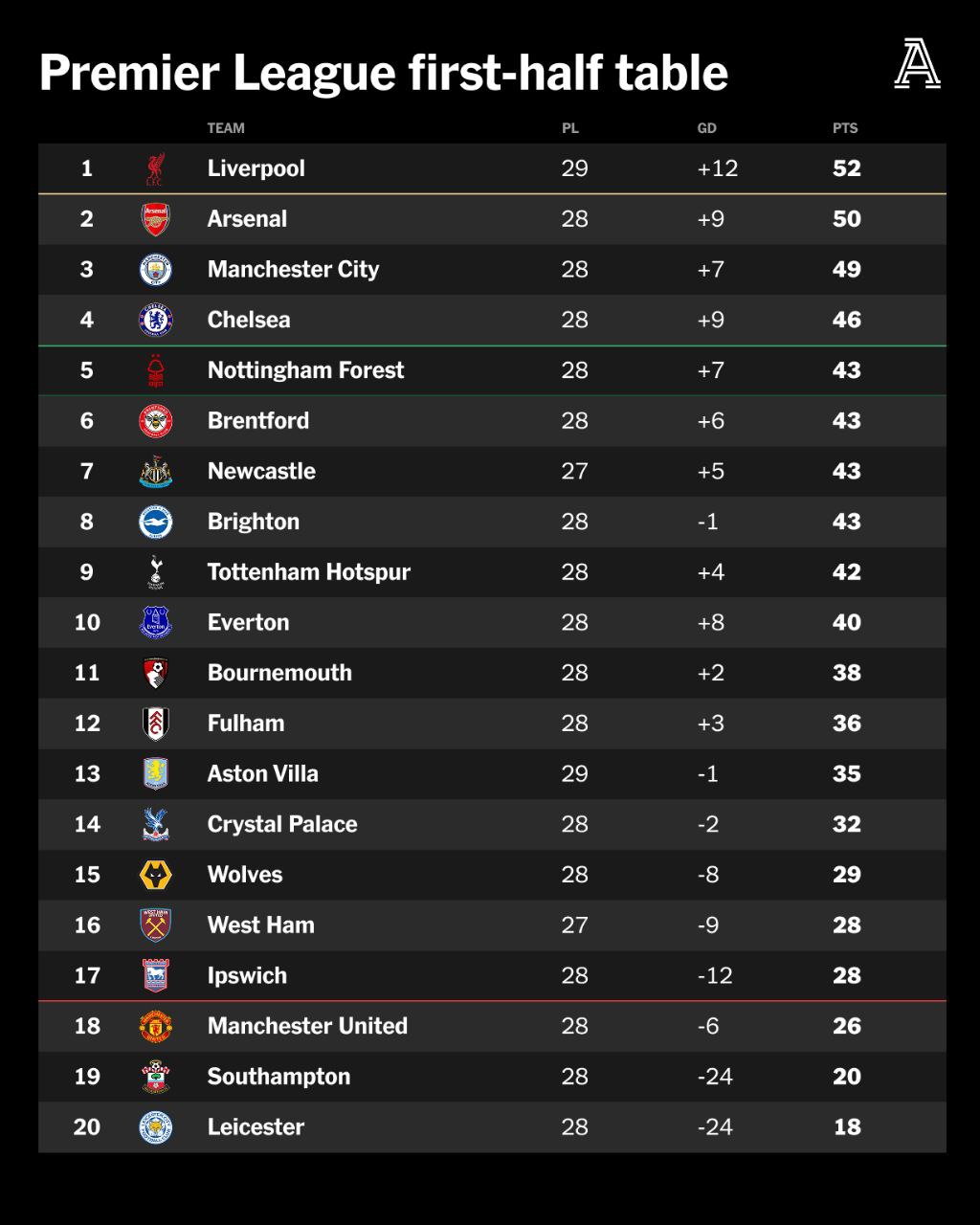The width and height of the screenshot is (980, 1225).
Task: Click the Manchester City badge
Action: click(x=155, y=270)
